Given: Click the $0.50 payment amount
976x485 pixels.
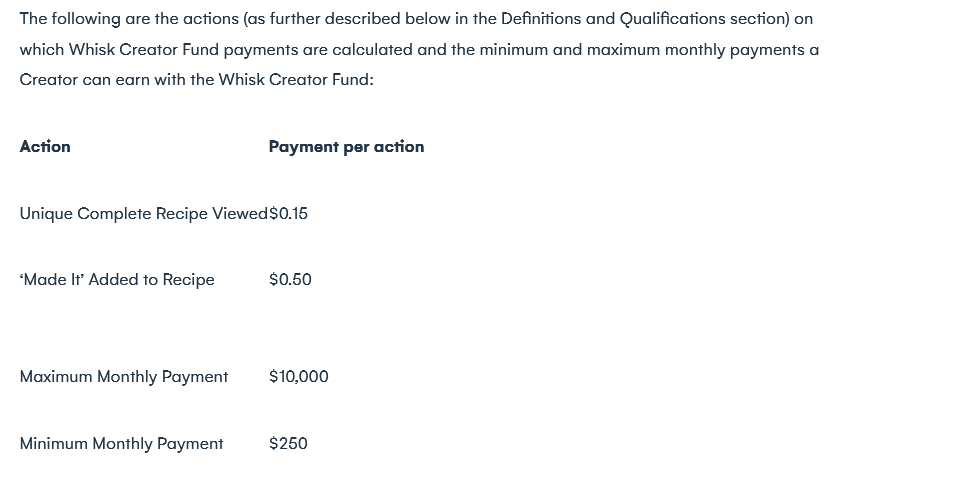Looking at the screenshot, I should (x=290, y=280).
